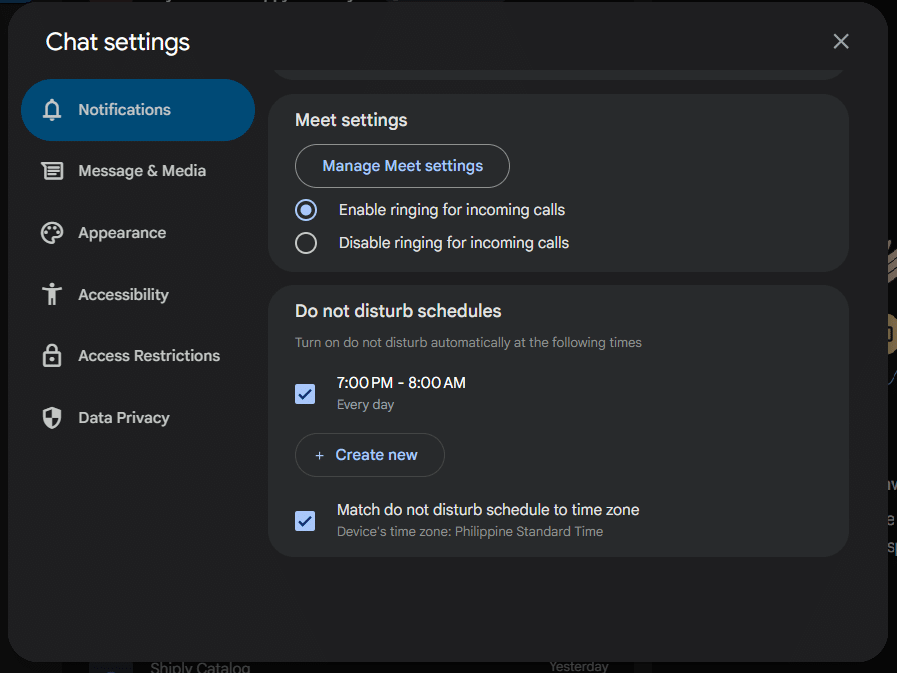The image size is (897, 673).
Task: Click the Access Restrictions lock icon
Action: click(x=52, y=355)
